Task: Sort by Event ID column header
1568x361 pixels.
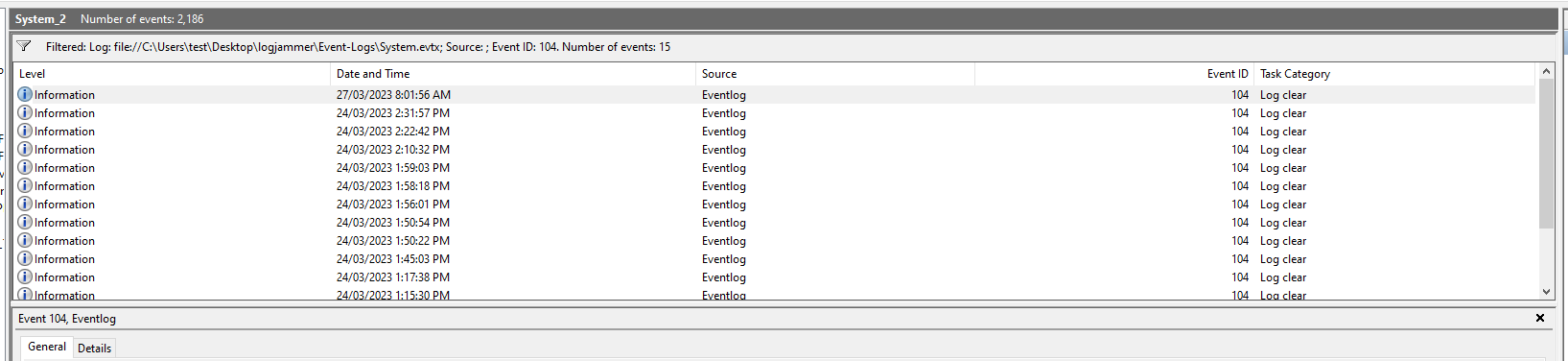Action: 1114,74
